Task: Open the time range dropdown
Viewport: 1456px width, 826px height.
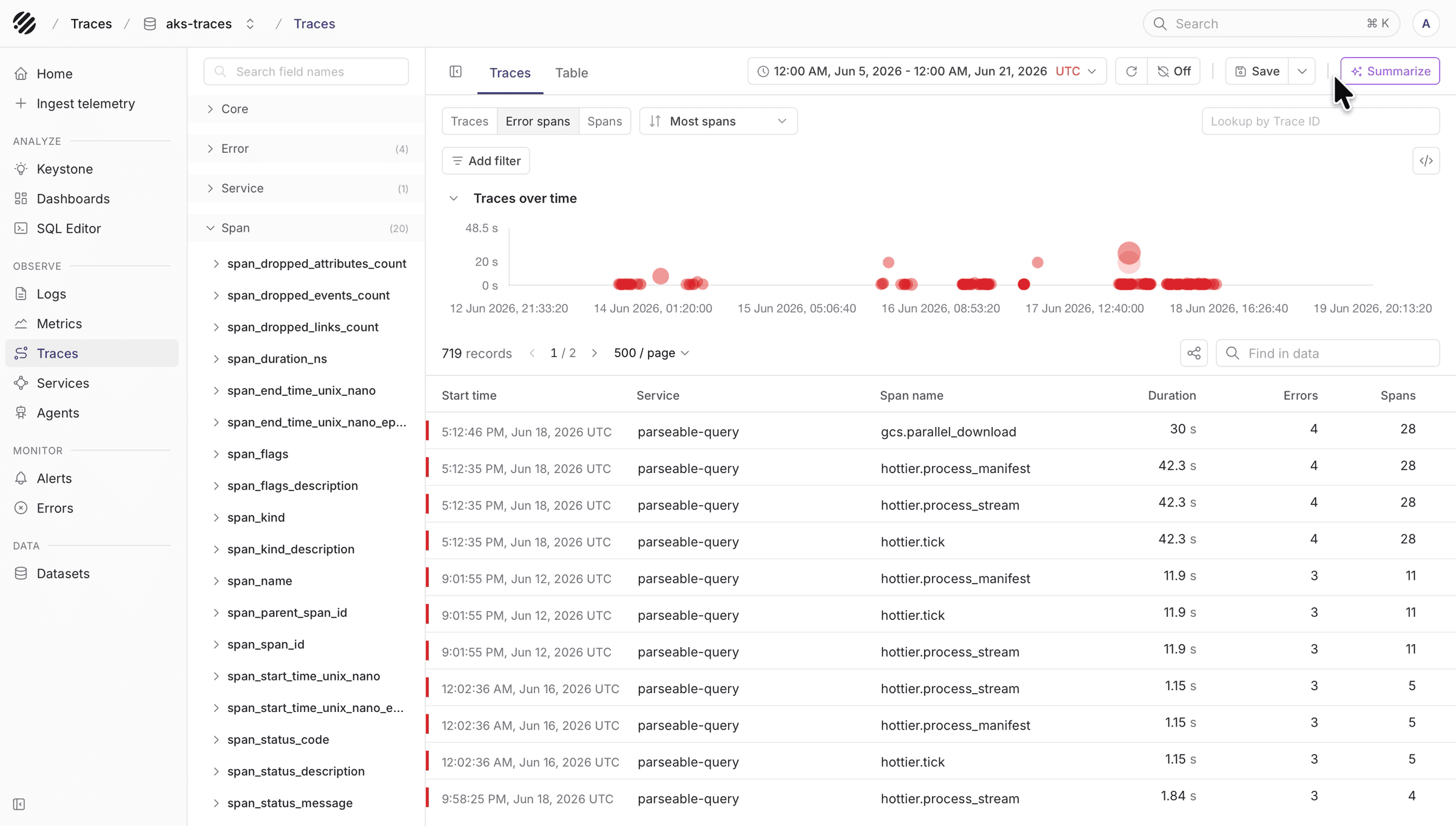Action: pos(927,72)
